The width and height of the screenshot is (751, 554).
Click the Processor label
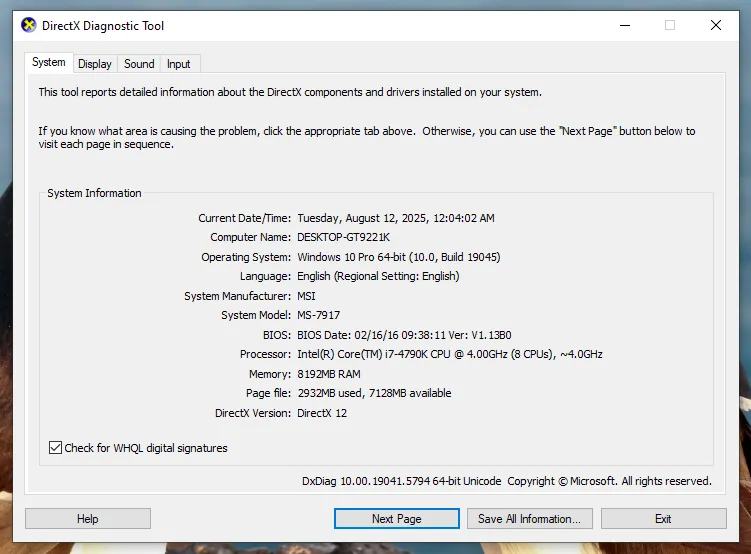click(265, 354)
